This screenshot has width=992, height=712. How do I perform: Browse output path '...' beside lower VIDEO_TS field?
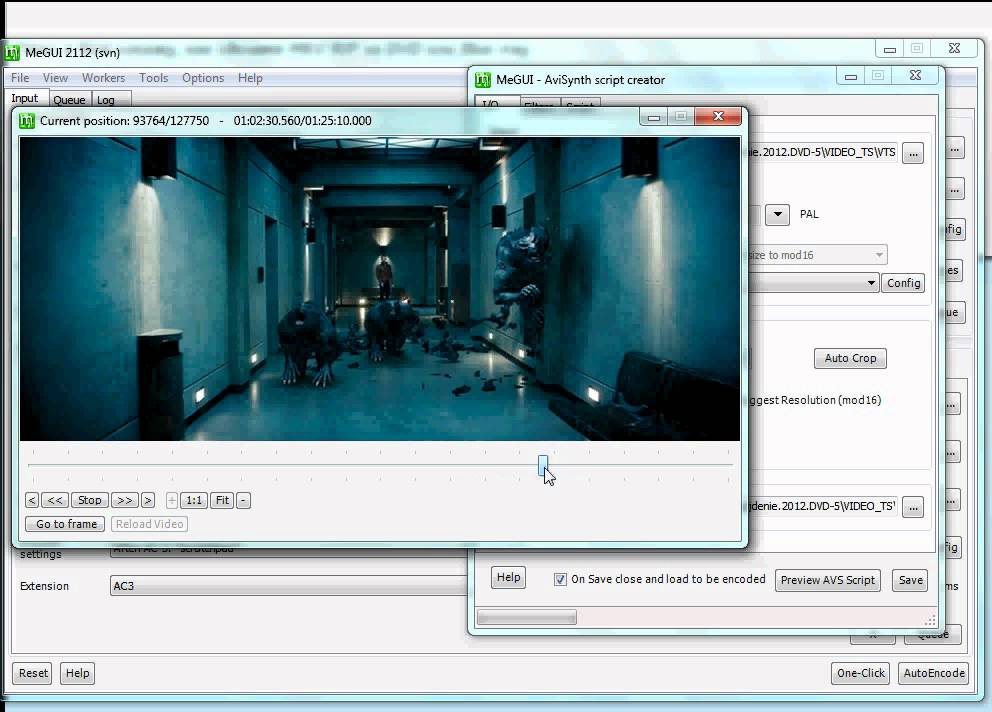913,507
